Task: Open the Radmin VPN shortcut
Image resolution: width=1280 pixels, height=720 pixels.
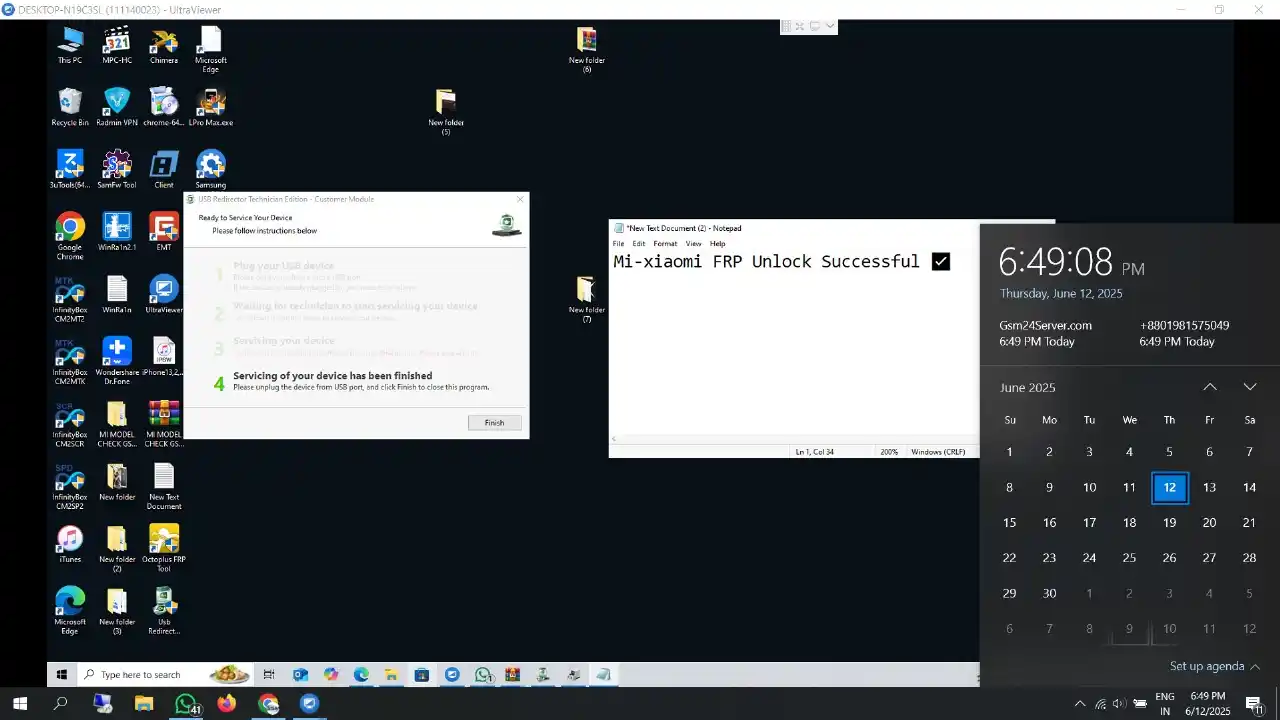Action: tap(117, 106)
